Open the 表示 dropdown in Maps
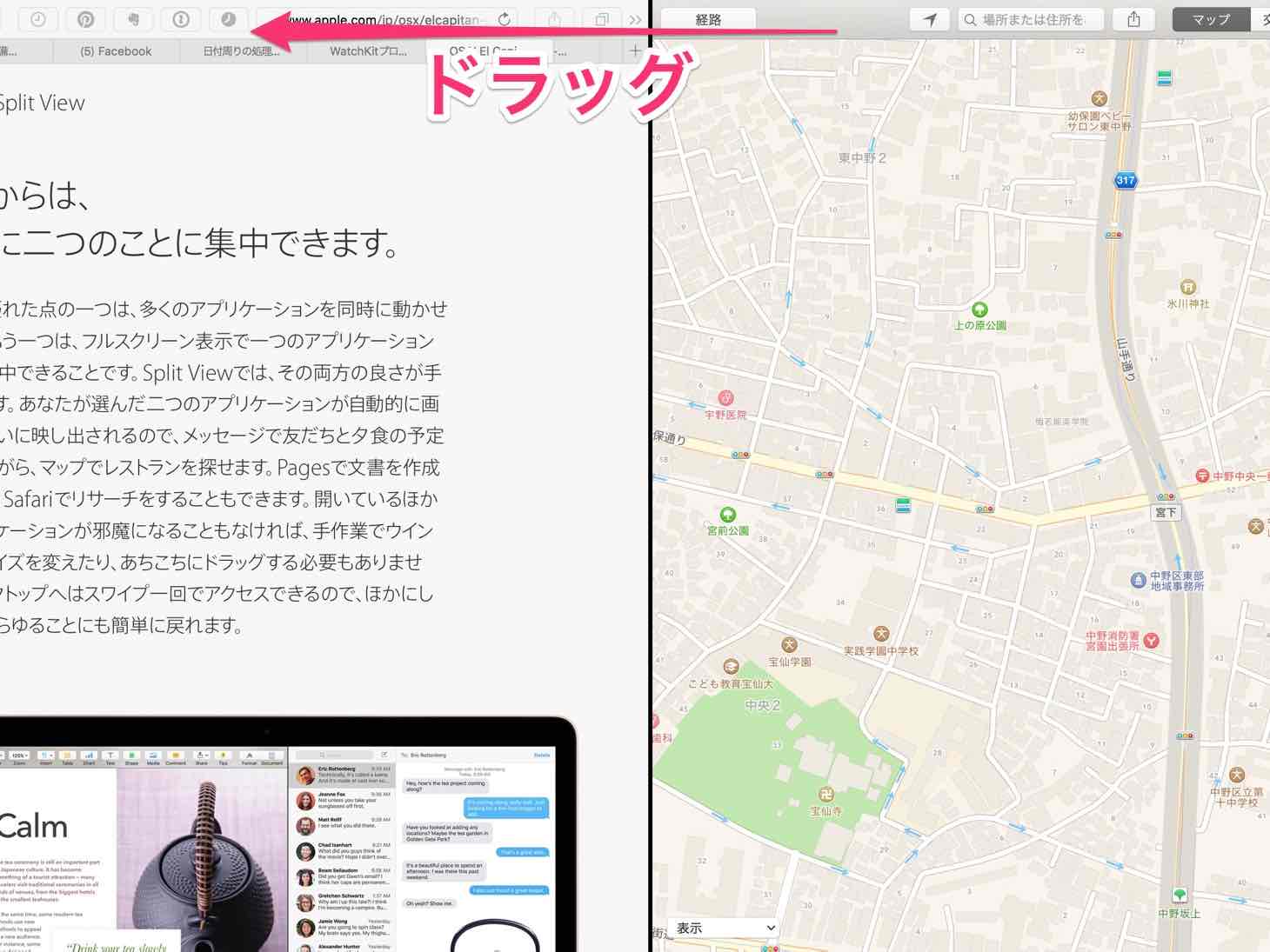The height and width of the screenshot is (952, 1270). pyautogui.click(x=725, y=928)
